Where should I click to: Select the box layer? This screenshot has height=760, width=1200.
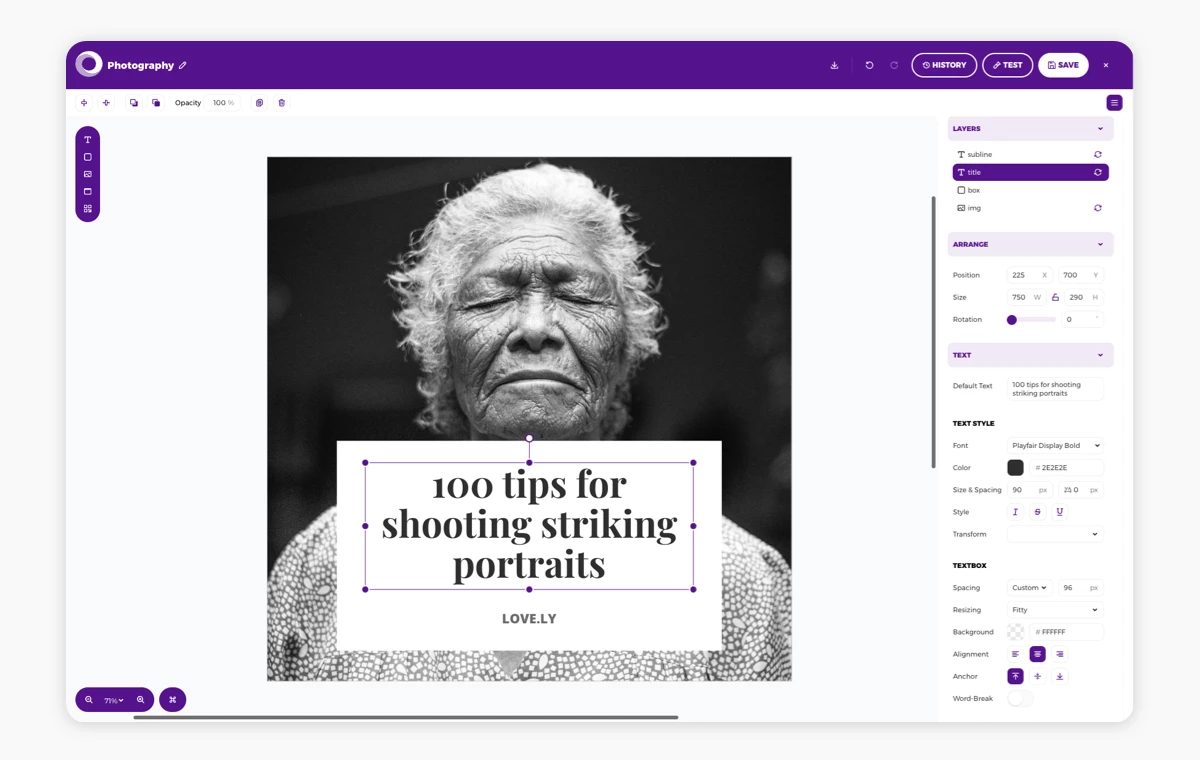click(1030, 190)
